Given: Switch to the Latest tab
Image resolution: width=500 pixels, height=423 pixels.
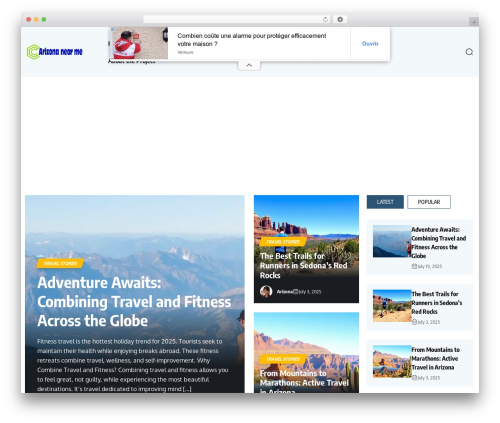Looking at the screenshot, I should [x=385, y=202].
